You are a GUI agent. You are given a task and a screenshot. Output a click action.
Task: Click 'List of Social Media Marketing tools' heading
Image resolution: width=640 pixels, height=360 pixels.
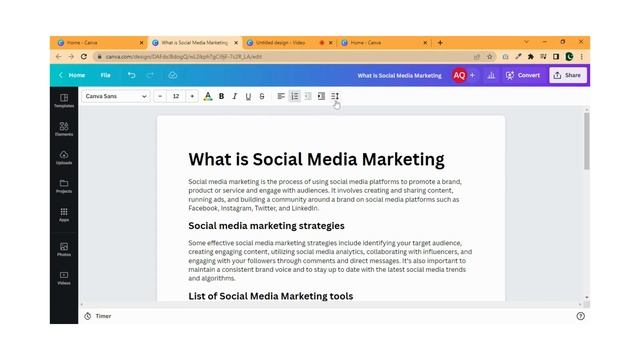pyautogui.click(x=271, y=296)
